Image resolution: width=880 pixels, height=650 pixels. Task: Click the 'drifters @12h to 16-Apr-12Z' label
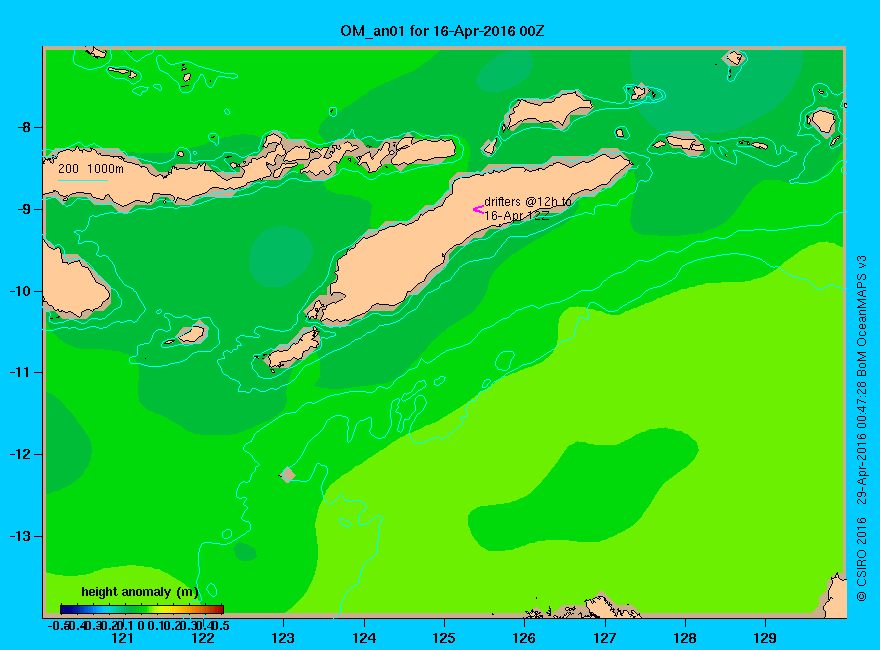tap(528, 208)
